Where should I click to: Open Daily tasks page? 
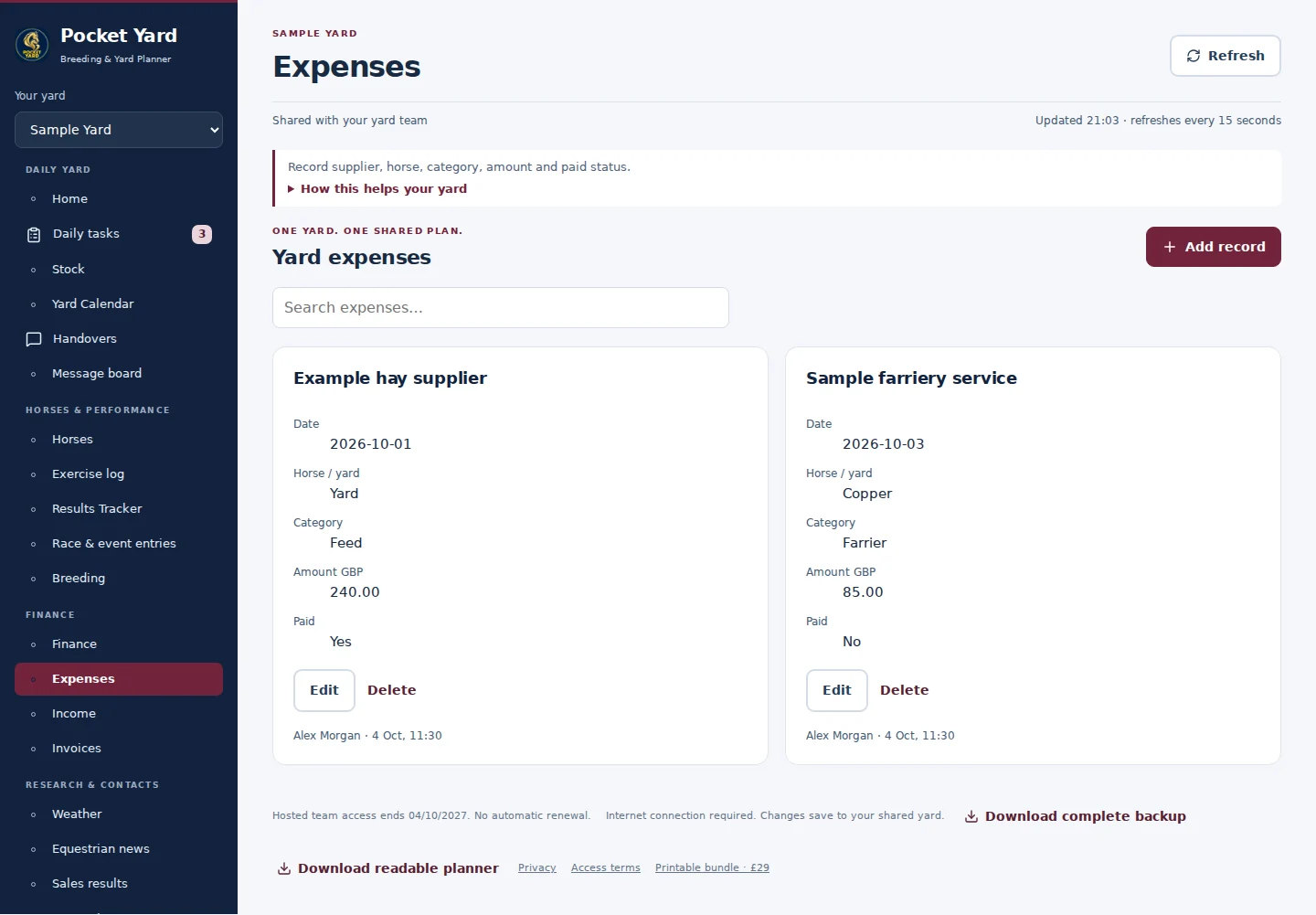(119, 234)
